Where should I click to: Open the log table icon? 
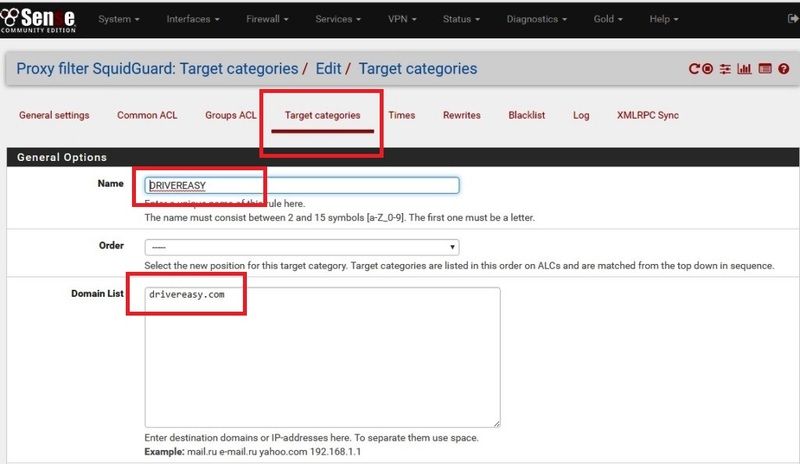[765, 68]
